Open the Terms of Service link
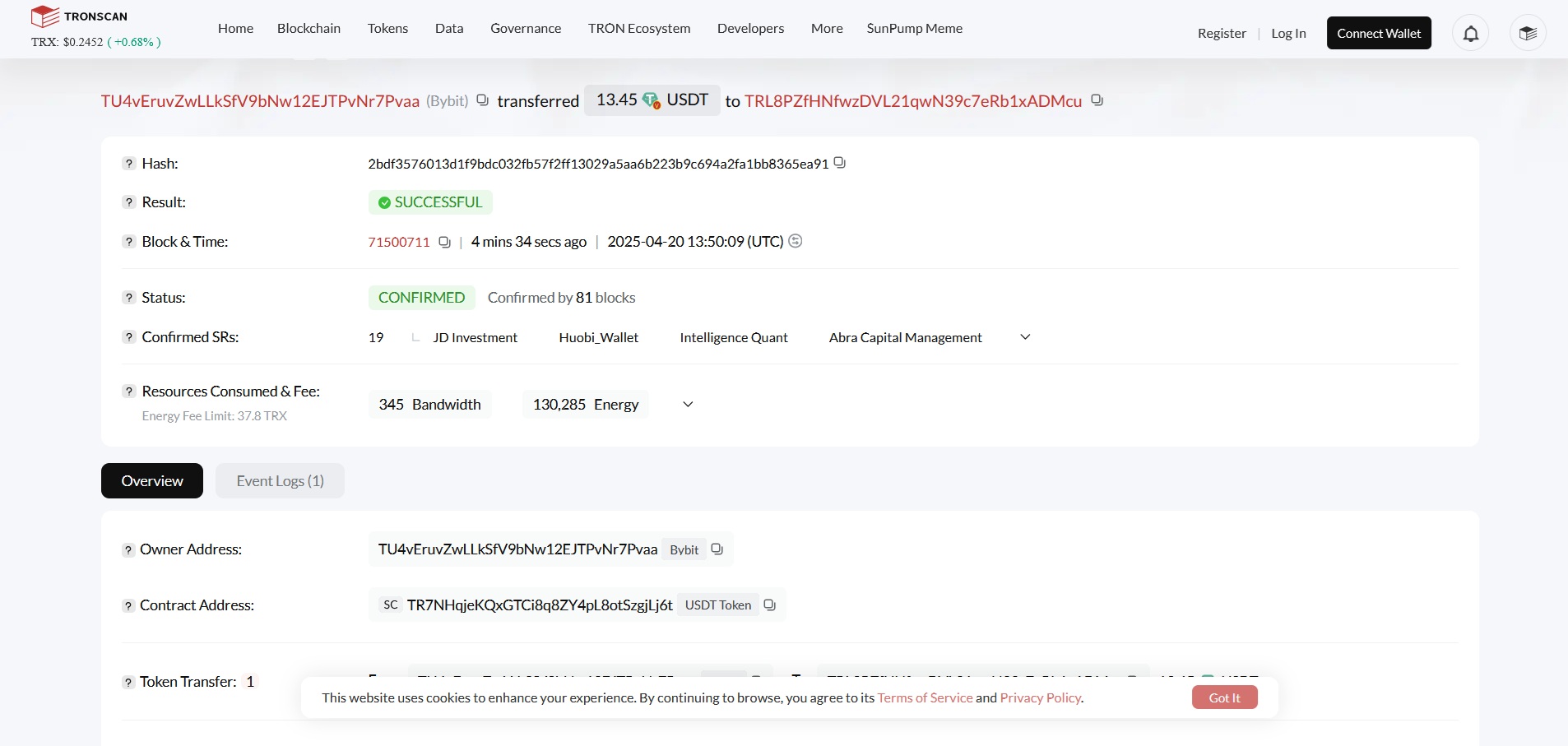 click(925, 697)
